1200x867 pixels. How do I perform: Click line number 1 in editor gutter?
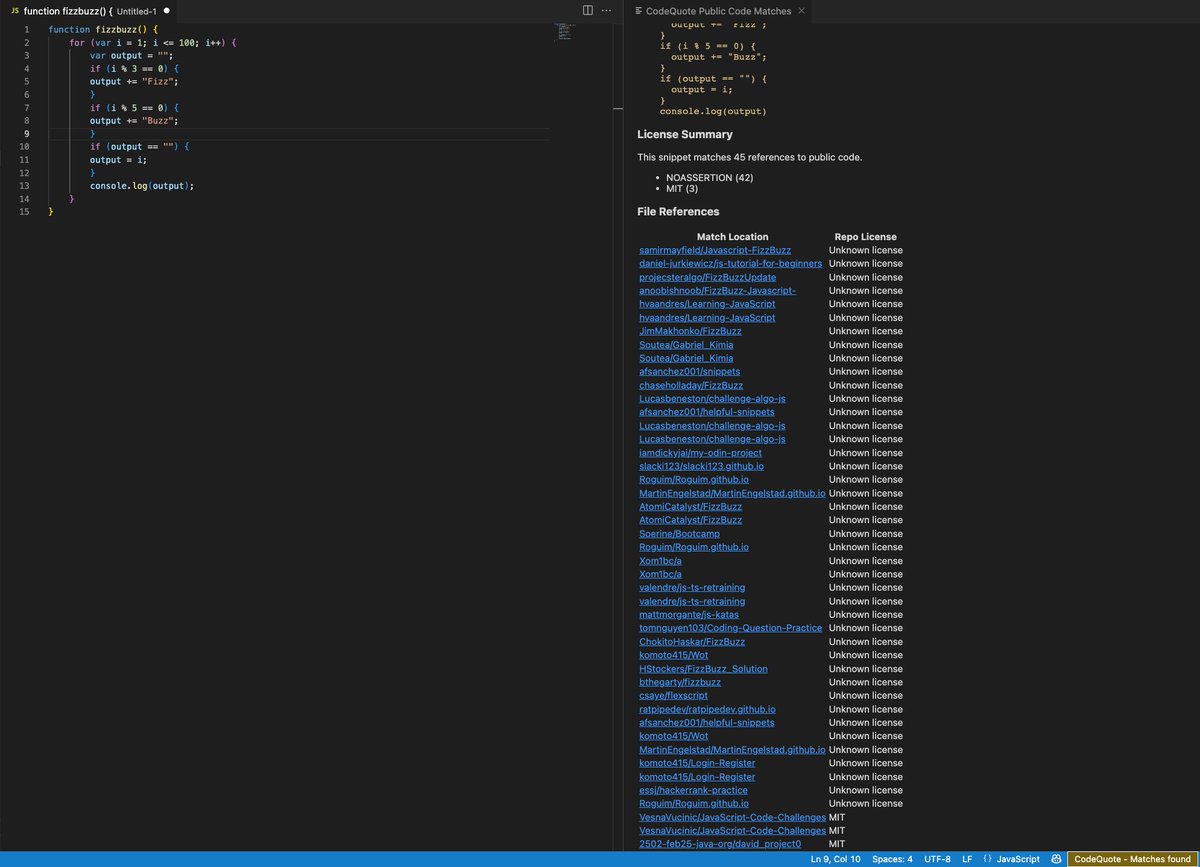pyautogui.click(x=26, y=30)
